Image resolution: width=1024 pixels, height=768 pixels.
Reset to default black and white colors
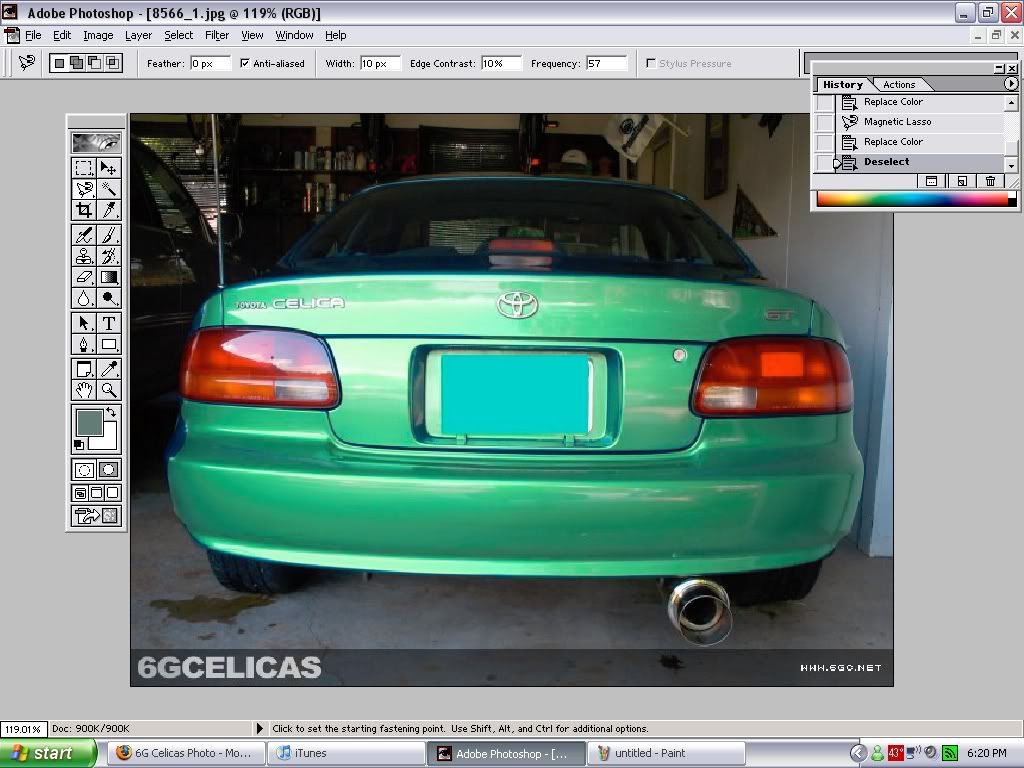pyautogui.click(x=79, y=445)
